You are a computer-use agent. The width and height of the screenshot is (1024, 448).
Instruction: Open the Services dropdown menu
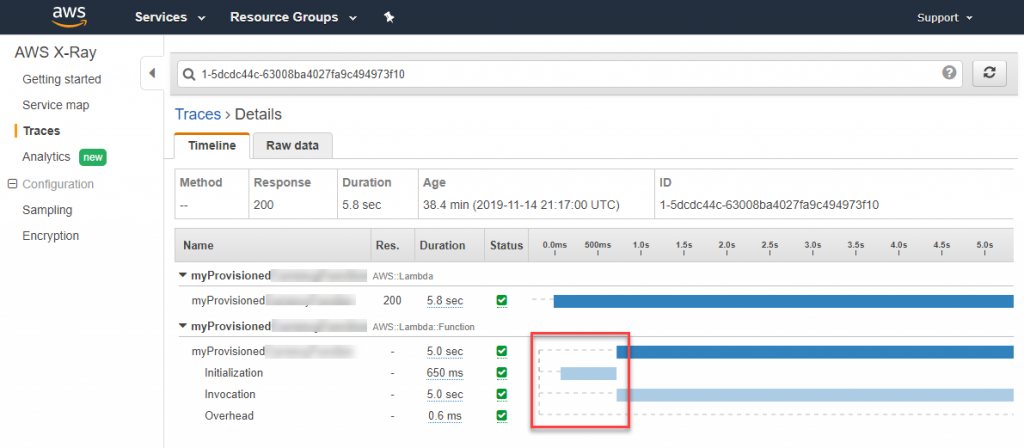pos(170,17)
